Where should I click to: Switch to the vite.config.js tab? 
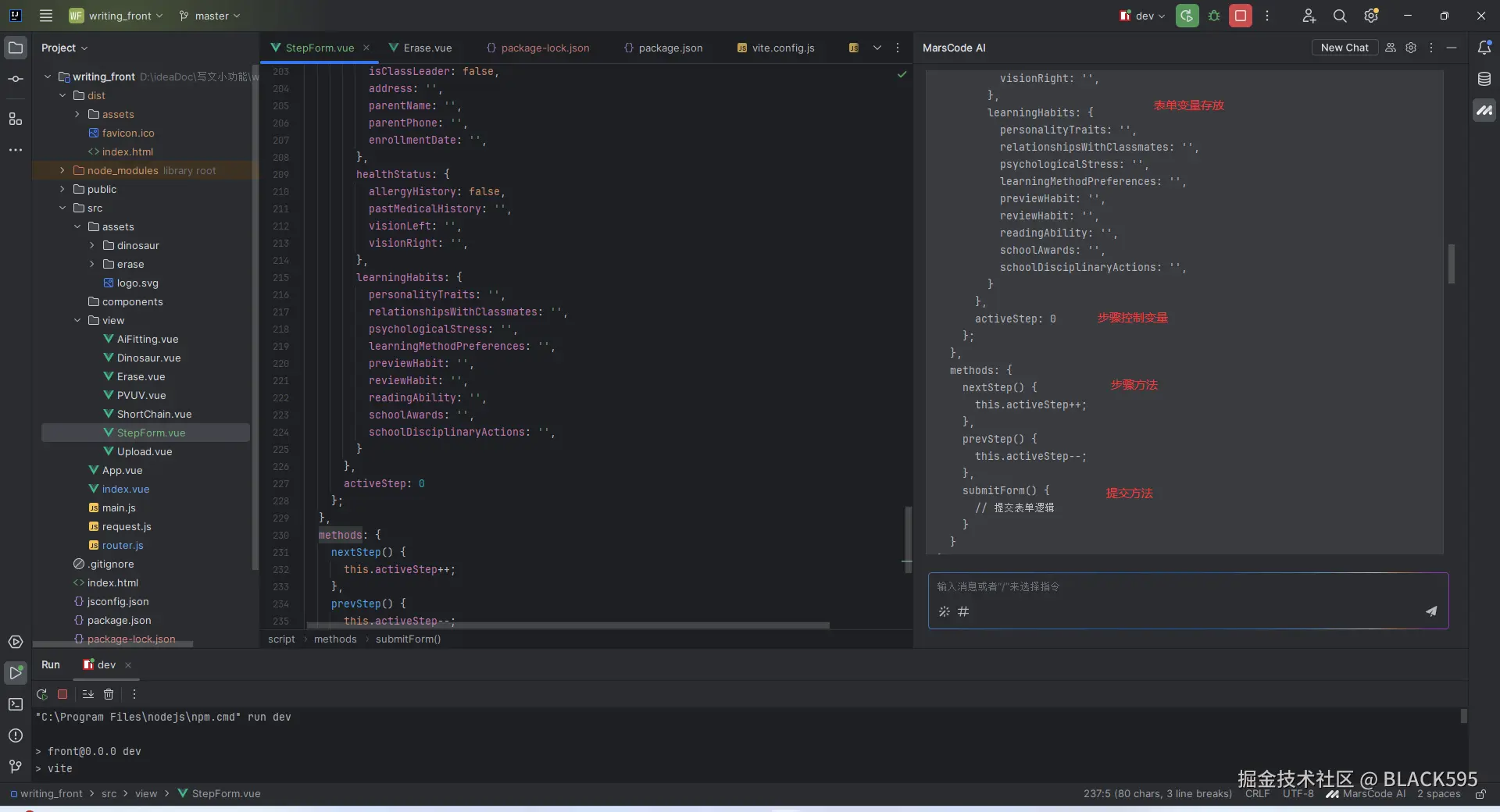pyautogui.click(x=776, y=48)
